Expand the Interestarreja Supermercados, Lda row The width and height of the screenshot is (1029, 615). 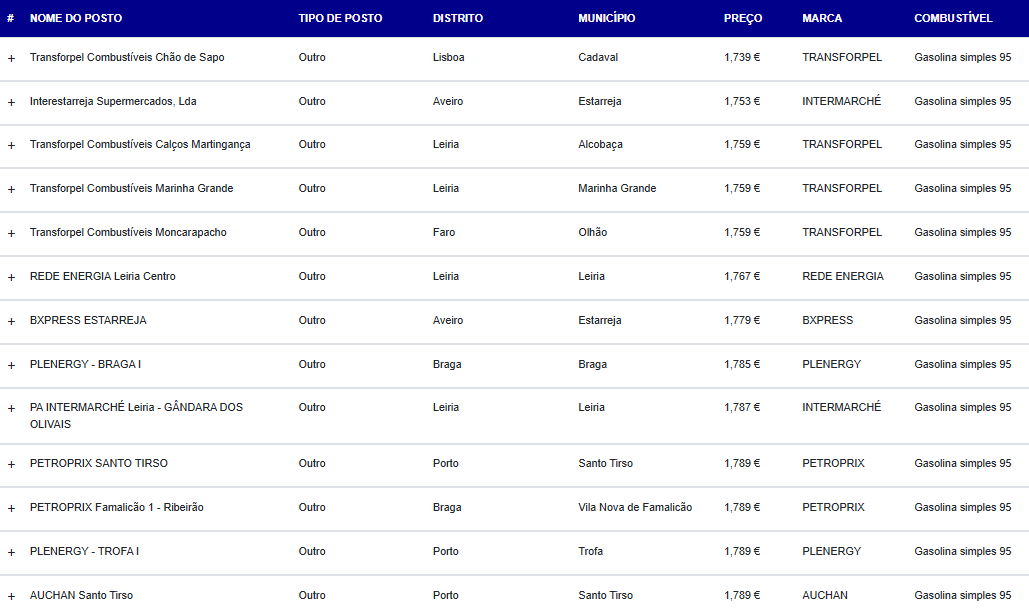click(x=11, y=102)
